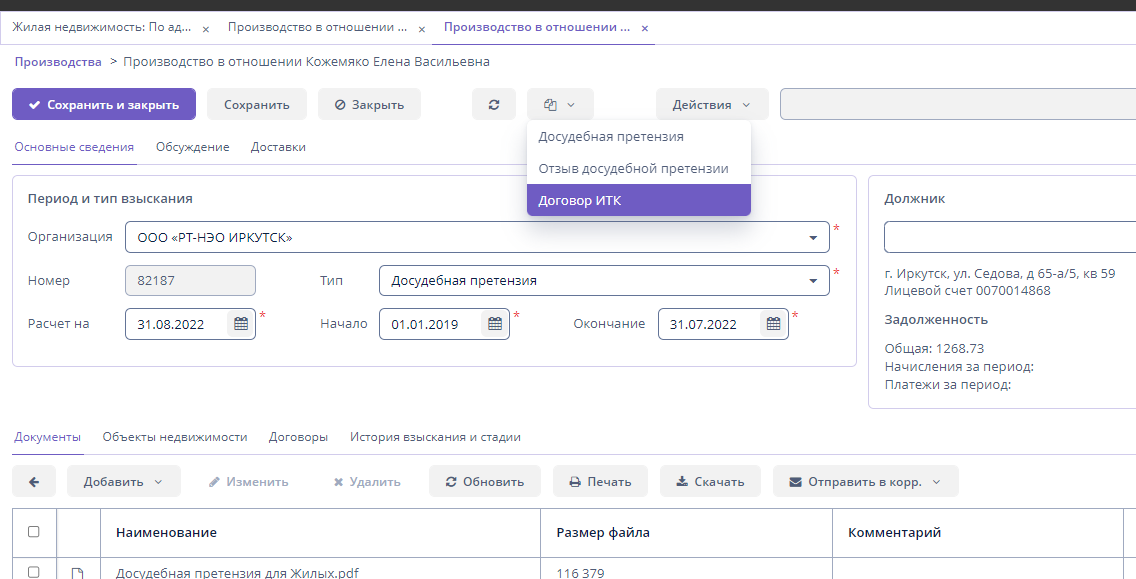This screenshot has height=579, width=1136.
Task: Open the 'Действия' dropdown menu
Action: click(x=711, y=105)
